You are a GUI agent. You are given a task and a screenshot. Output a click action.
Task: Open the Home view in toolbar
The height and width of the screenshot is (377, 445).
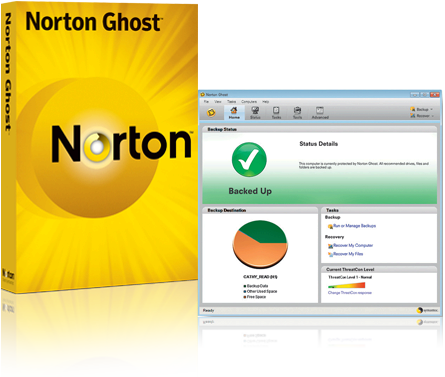234,113
